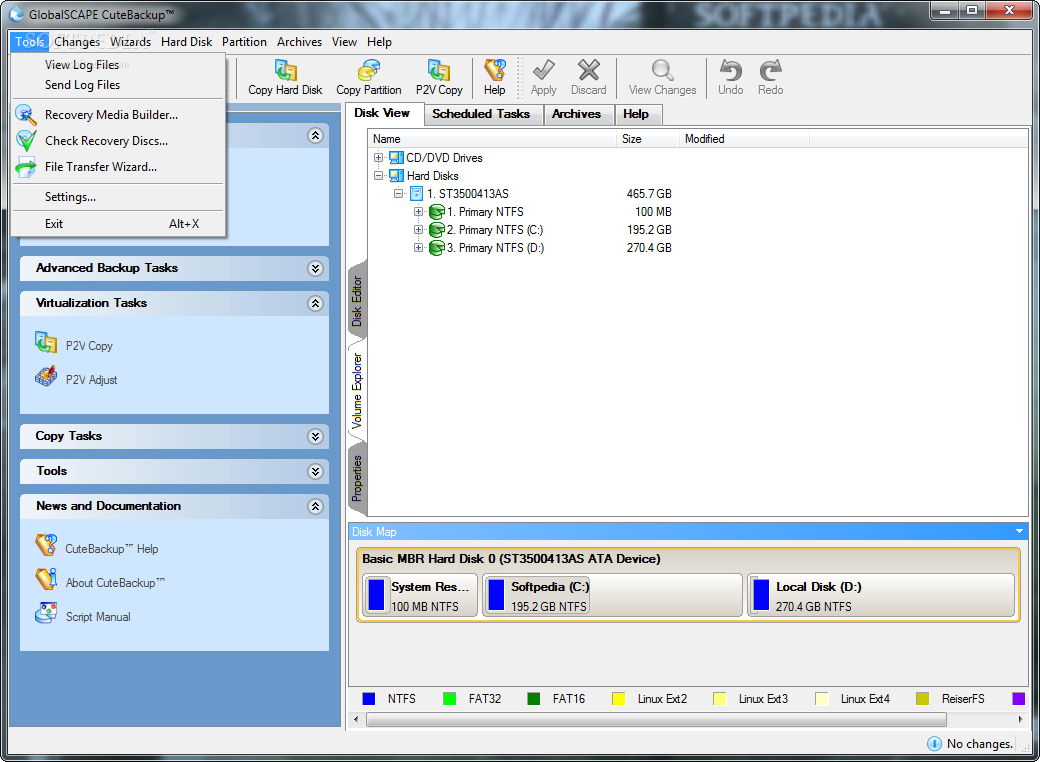
Task: Open the P2V Adjust link
Action: (91, 380)
